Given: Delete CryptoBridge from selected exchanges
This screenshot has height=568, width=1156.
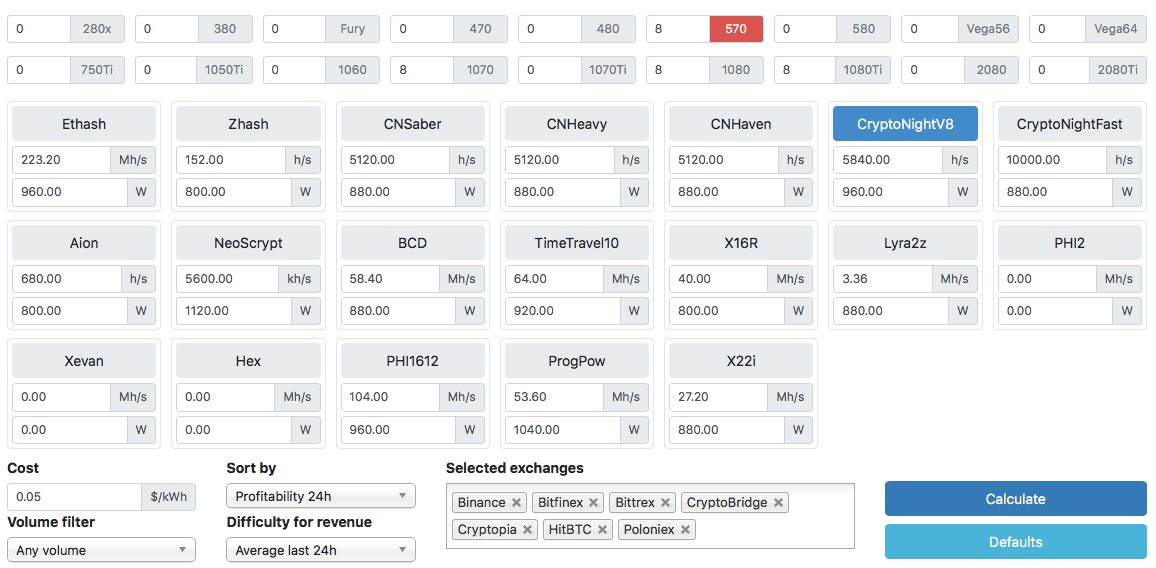Looking at the screenshot, I should (x=779, y=502).
